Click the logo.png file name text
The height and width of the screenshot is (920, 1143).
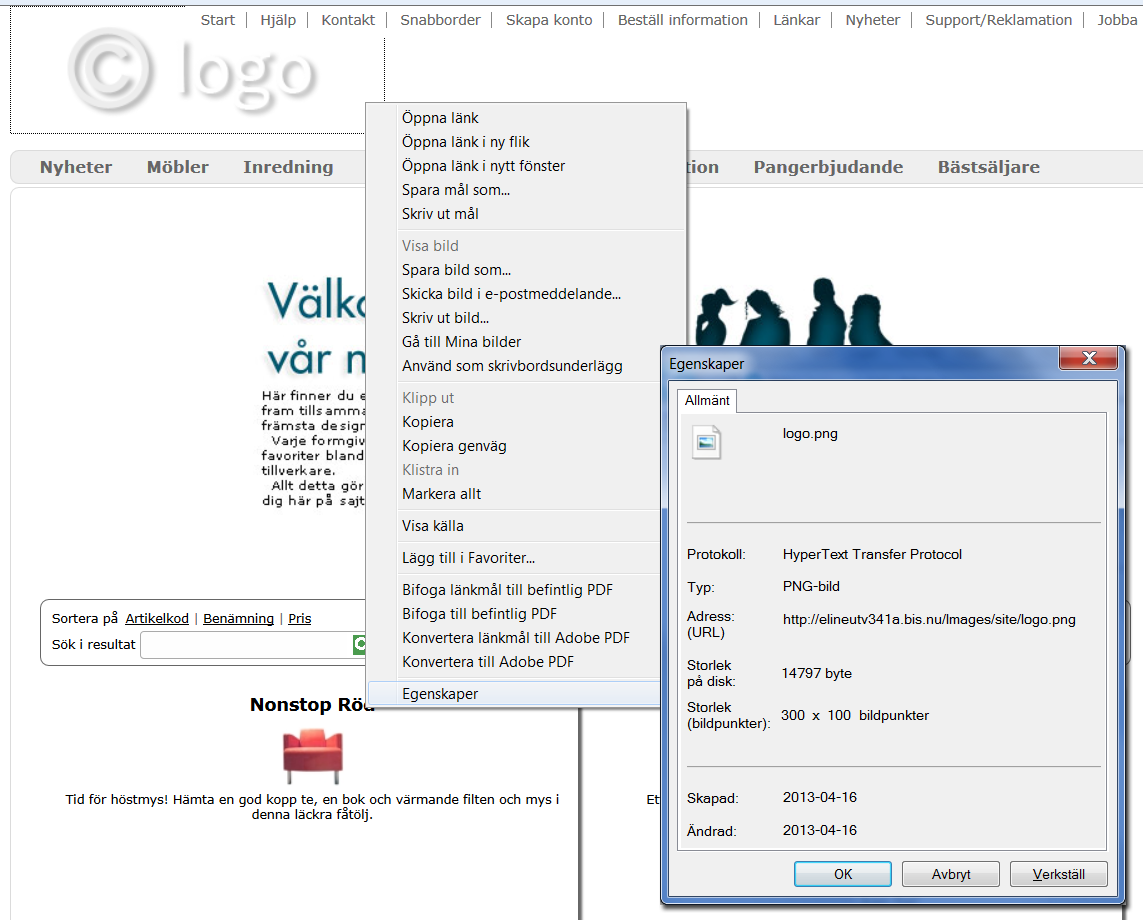[810, 434]
